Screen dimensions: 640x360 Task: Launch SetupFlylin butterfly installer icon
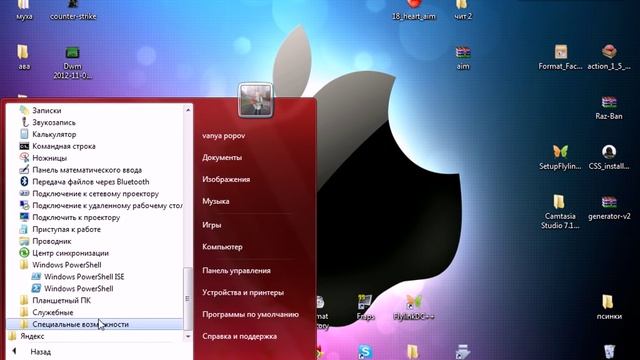560,158
